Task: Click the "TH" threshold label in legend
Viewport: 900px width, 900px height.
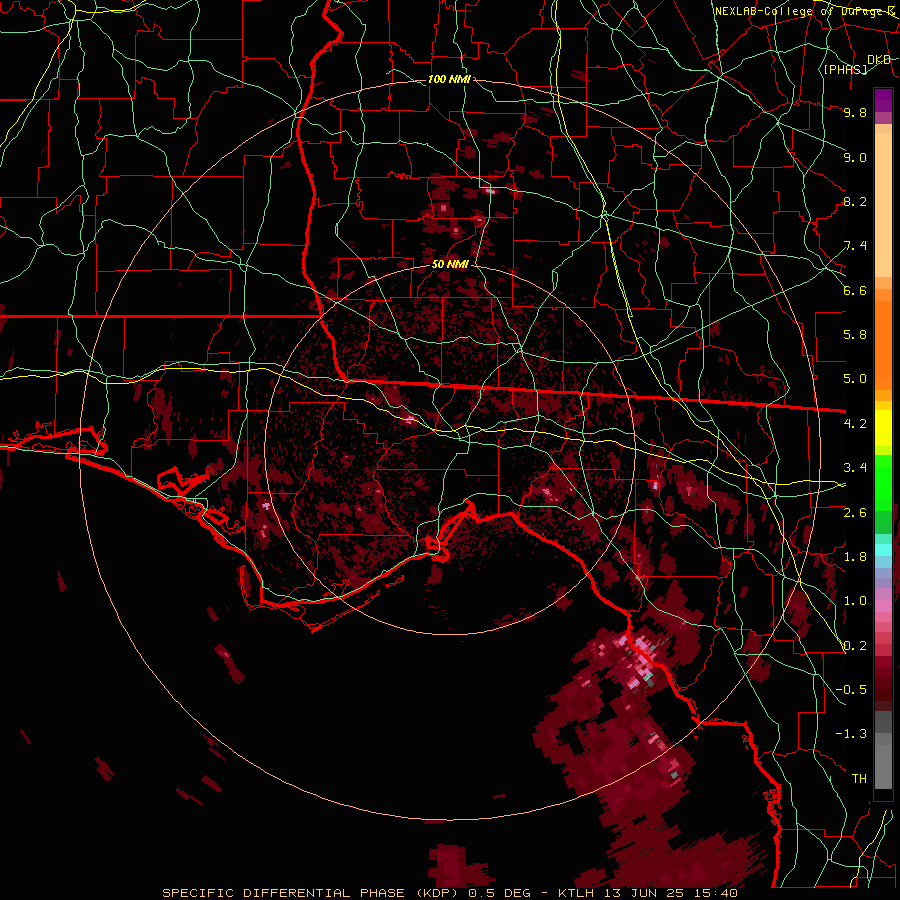Action: [859, 779]
